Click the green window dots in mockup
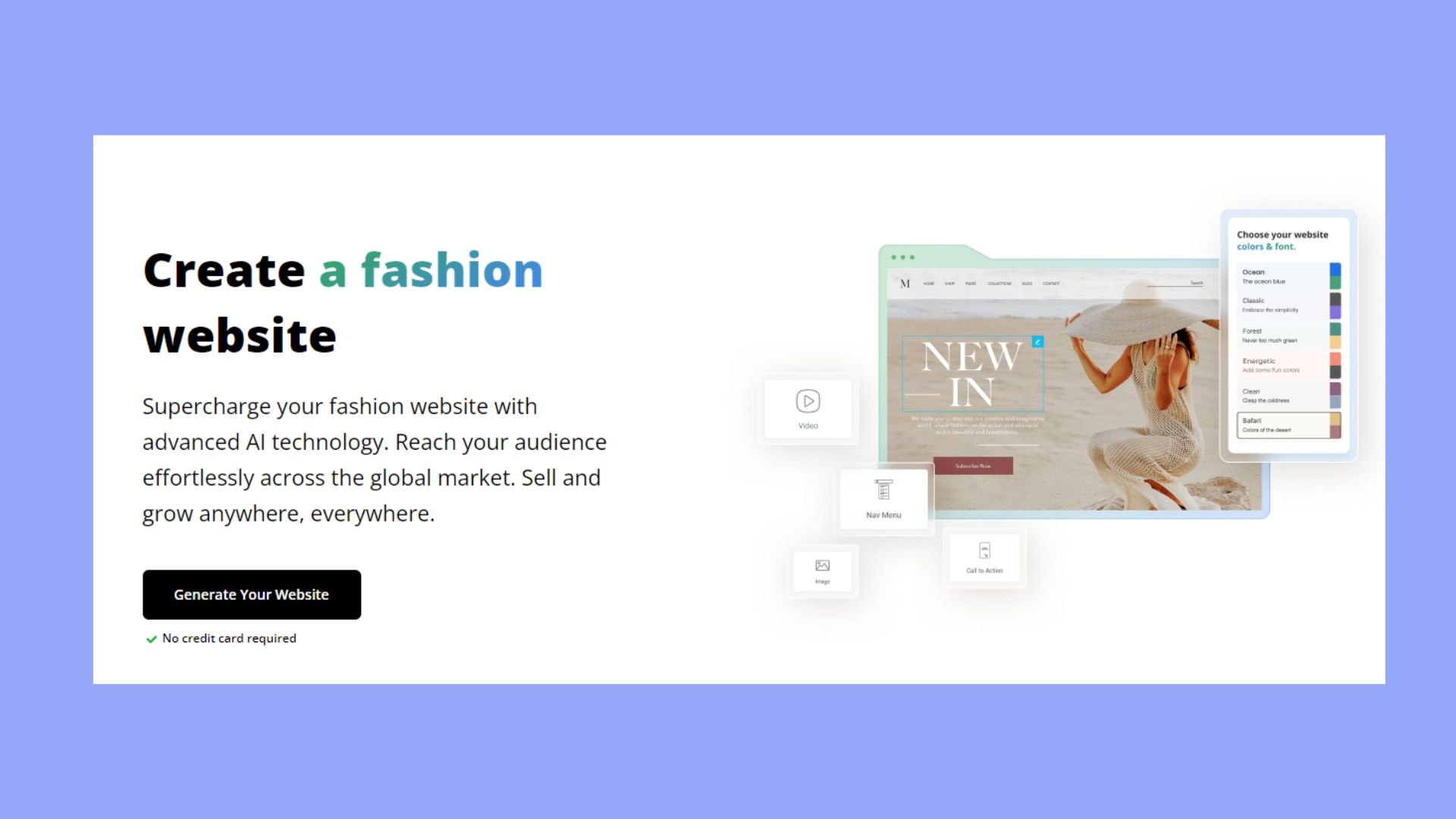The width and height of the screenshot is (1456, 819). [x=902, y=257]
